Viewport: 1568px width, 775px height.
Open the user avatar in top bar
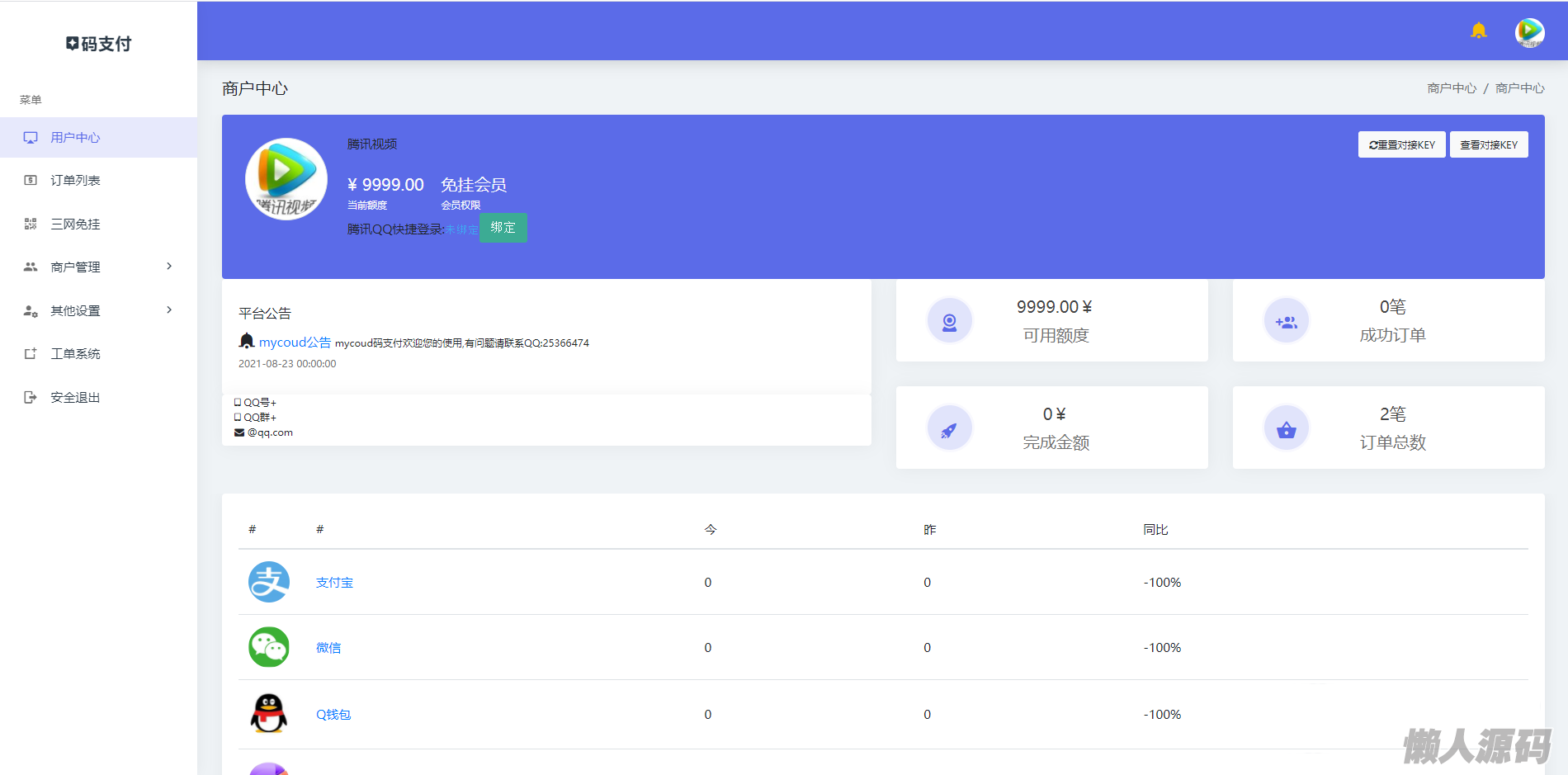pos(1529,32)
